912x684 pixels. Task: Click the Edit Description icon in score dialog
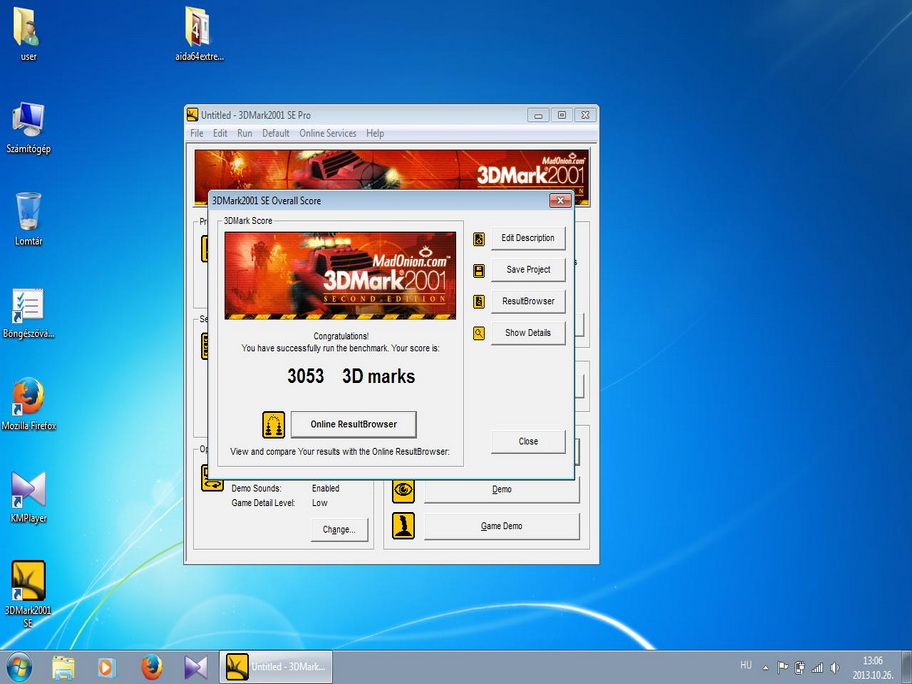pyautogui.click(x=479, y=239)
